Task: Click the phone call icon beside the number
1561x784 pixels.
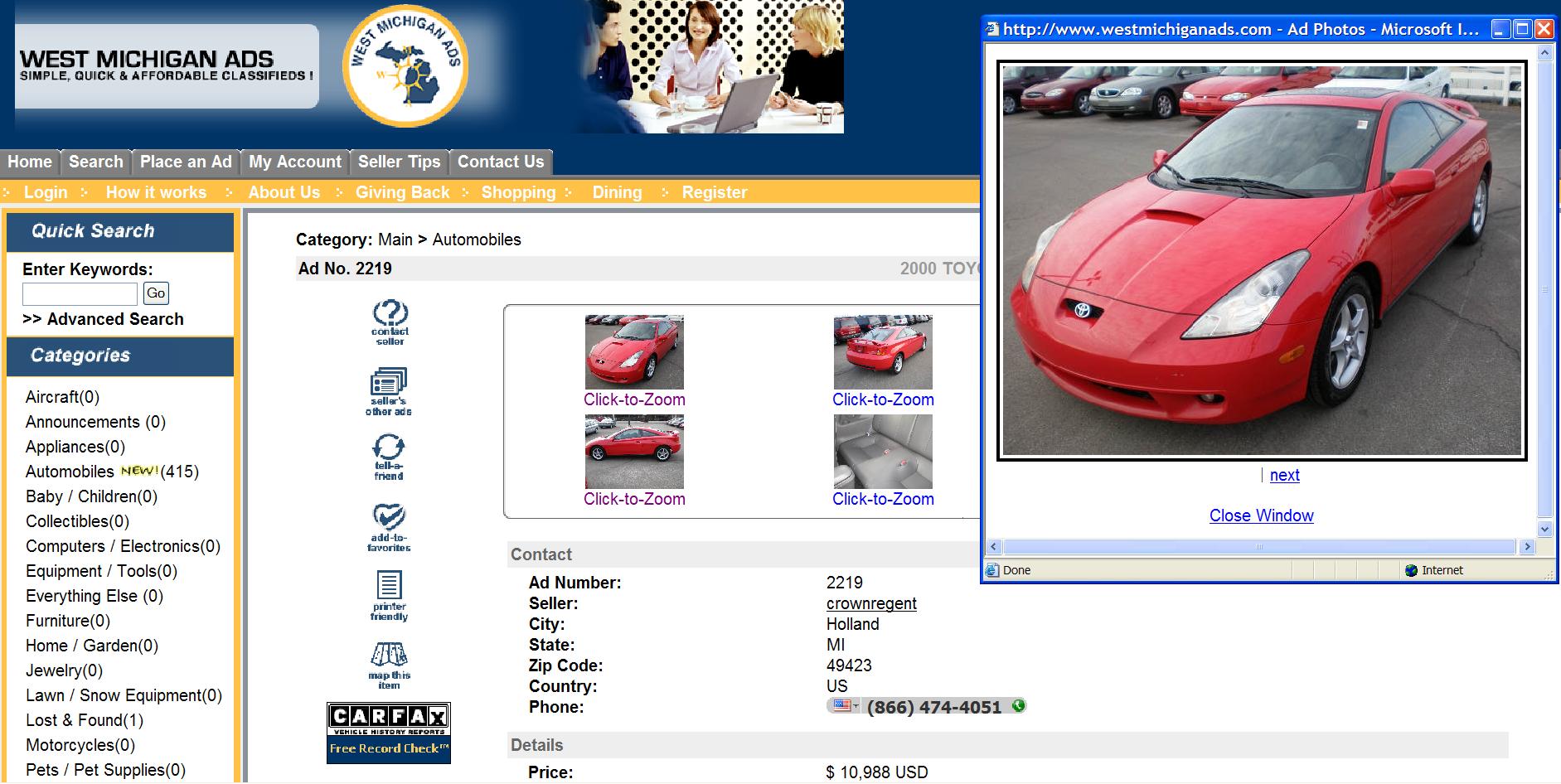Action: pos(1019,706)
